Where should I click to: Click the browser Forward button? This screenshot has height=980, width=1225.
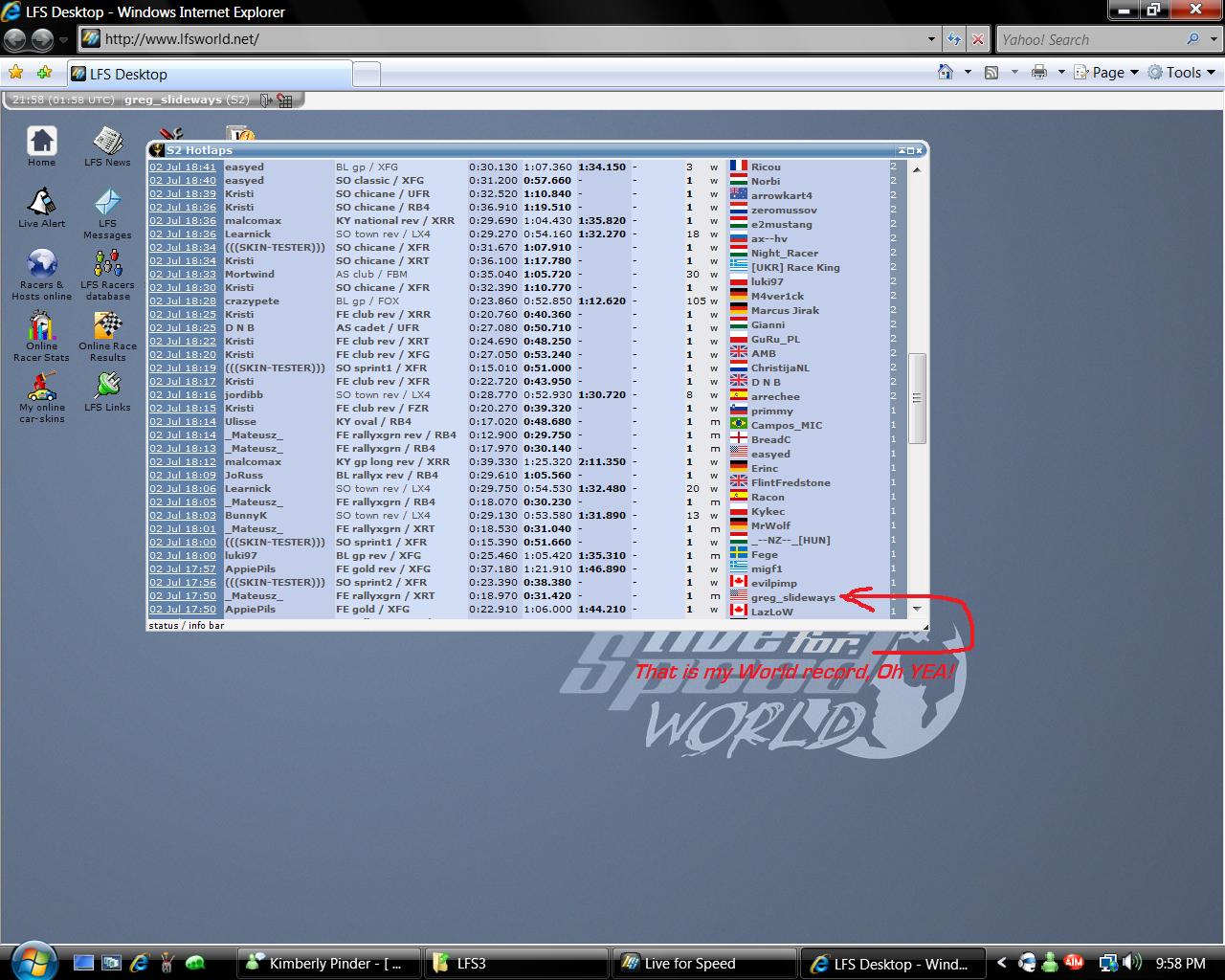pyautogui.click(x=42, y=39)
